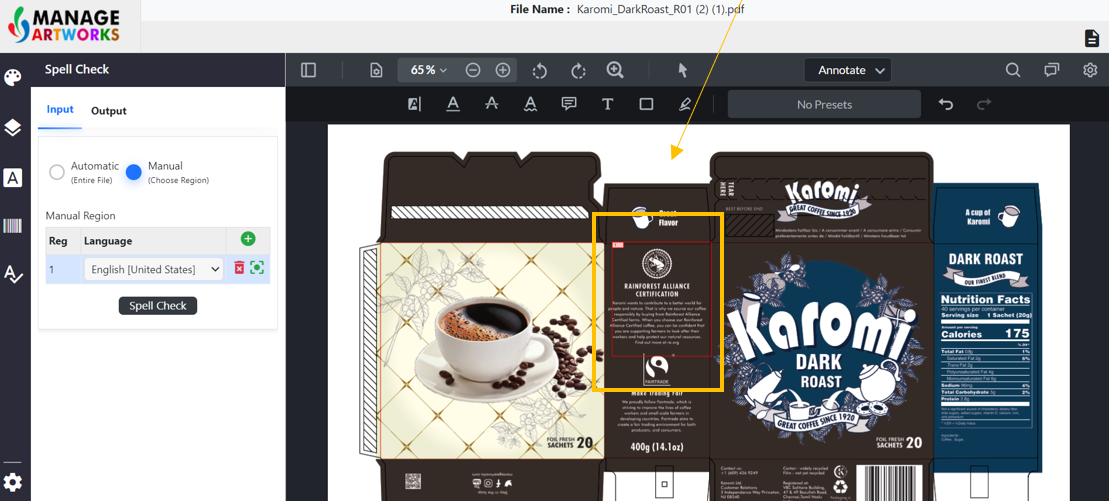Select the pointer cursor tool

[x=682, y=70]
